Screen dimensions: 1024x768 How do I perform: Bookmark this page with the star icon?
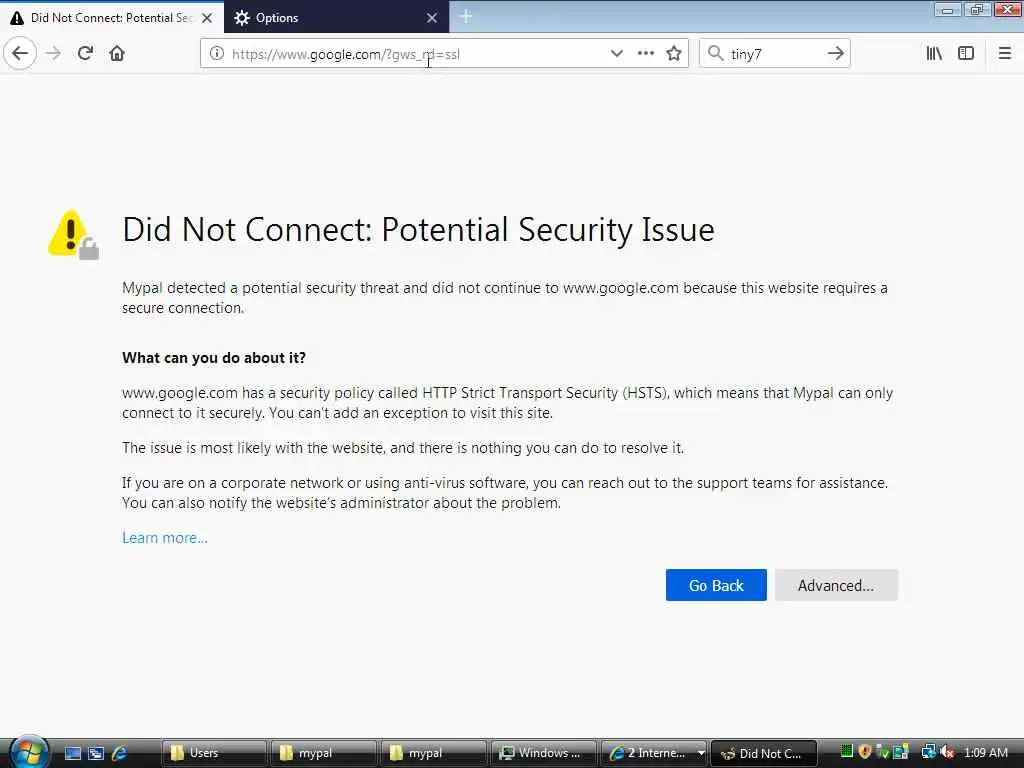674,54
